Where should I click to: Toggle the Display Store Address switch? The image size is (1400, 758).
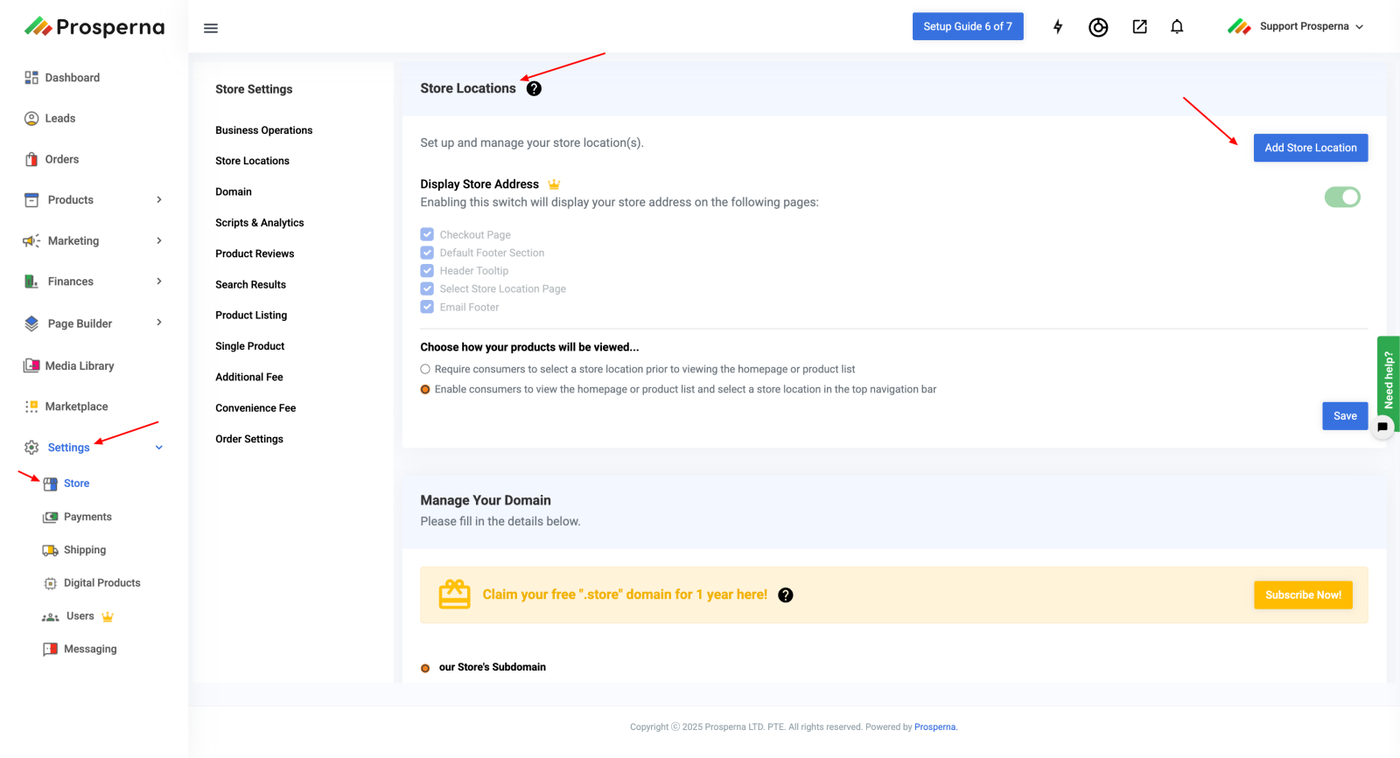click(1342, 197)
